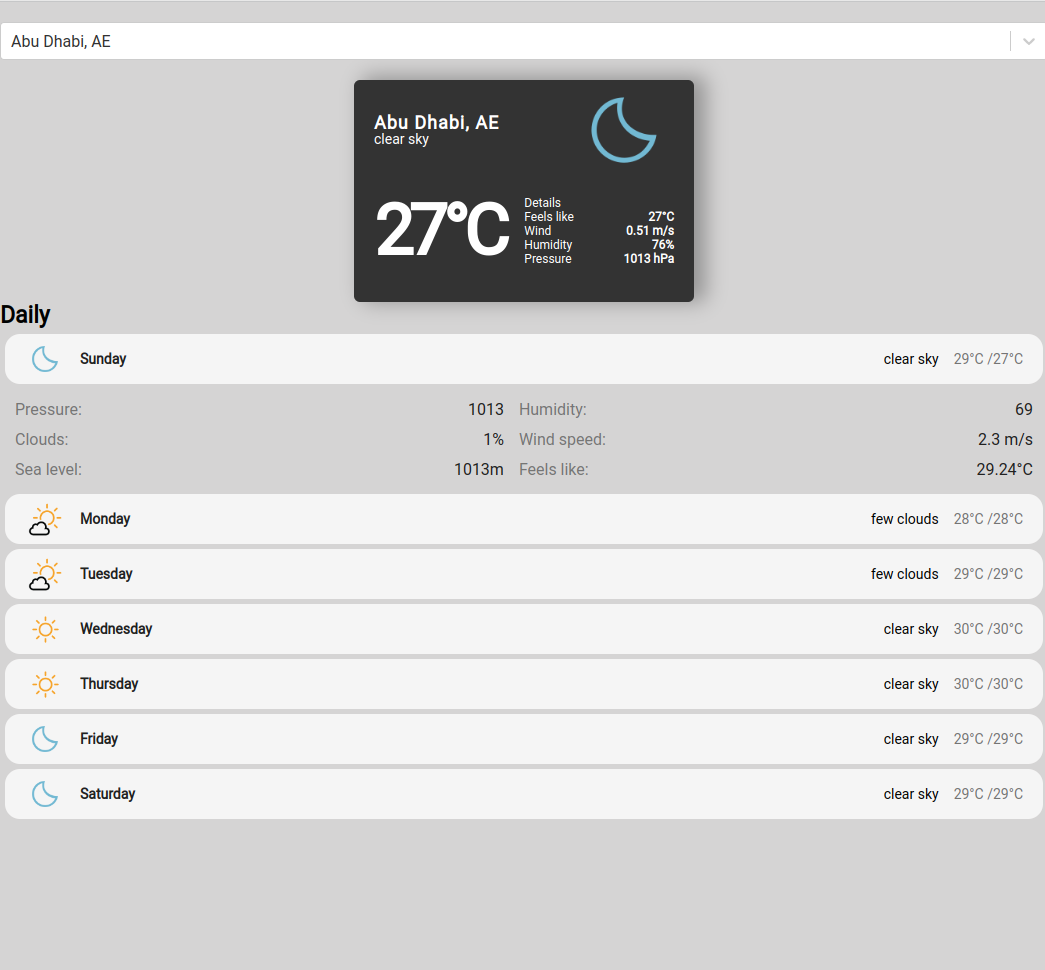
Task: Open the city dropdown chevron arrow
Action: click(x=1028, y=41)
